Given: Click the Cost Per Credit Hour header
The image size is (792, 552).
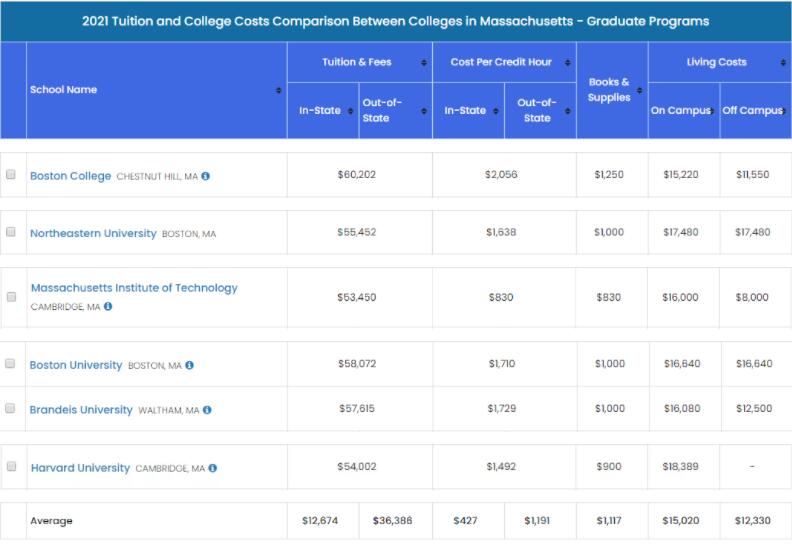Looking at the screenshot, I should click(501, 62).
